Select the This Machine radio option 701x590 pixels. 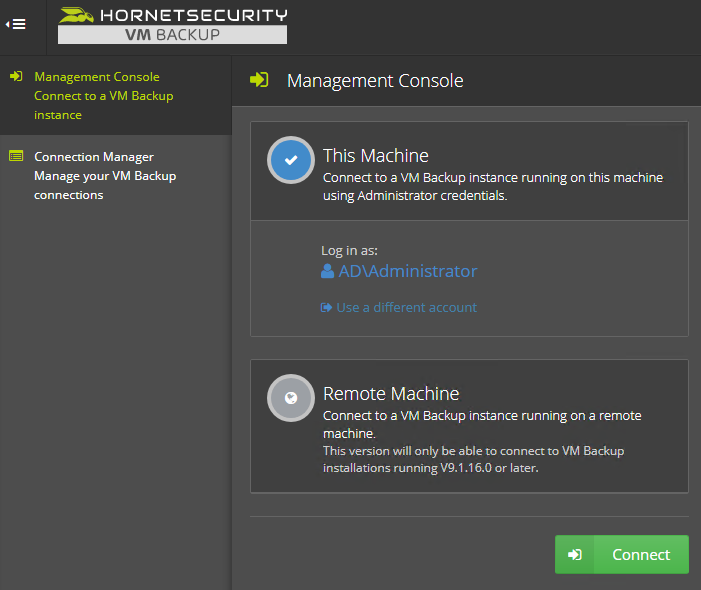click(291, 160)
